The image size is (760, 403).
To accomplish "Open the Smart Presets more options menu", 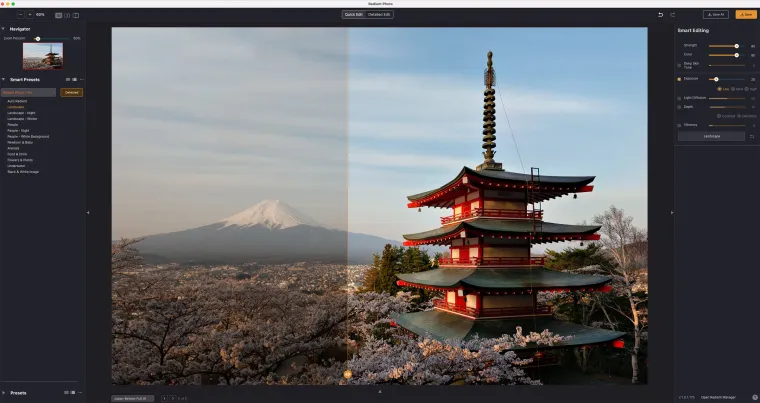I will 82,79.
